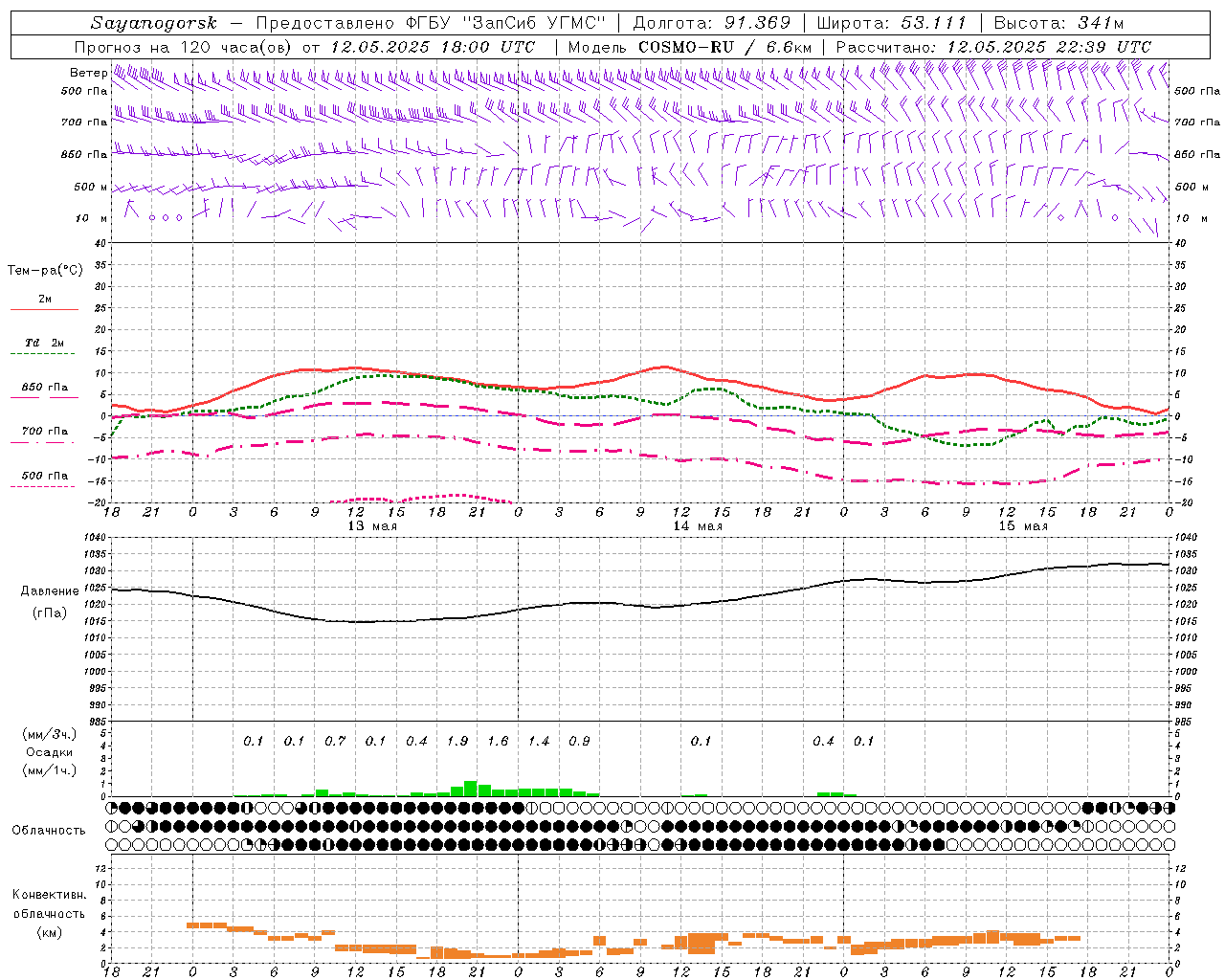
Task: Click the "(гПа)" unit under Давление
Action: [50, 613]
